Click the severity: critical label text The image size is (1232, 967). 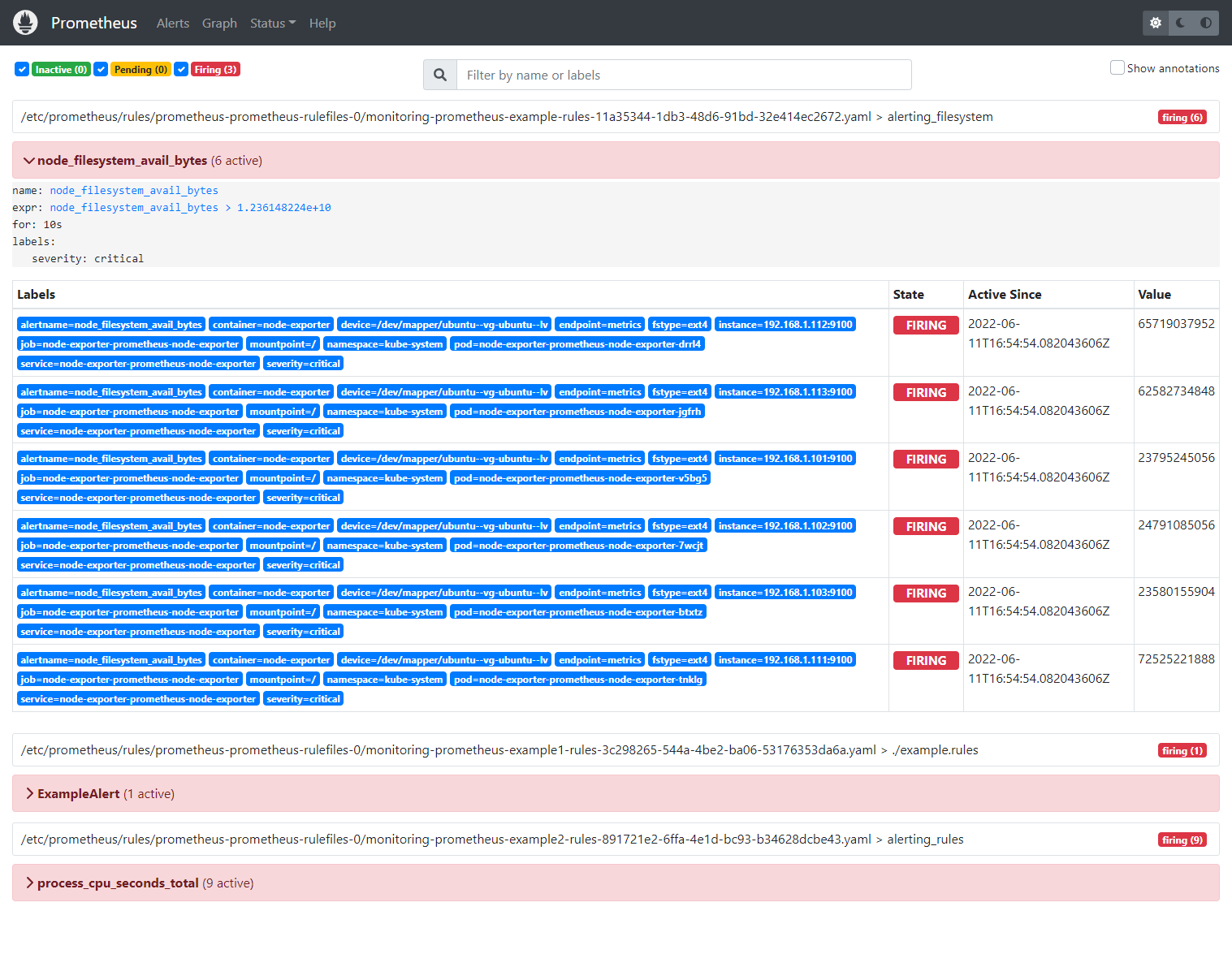88,258
